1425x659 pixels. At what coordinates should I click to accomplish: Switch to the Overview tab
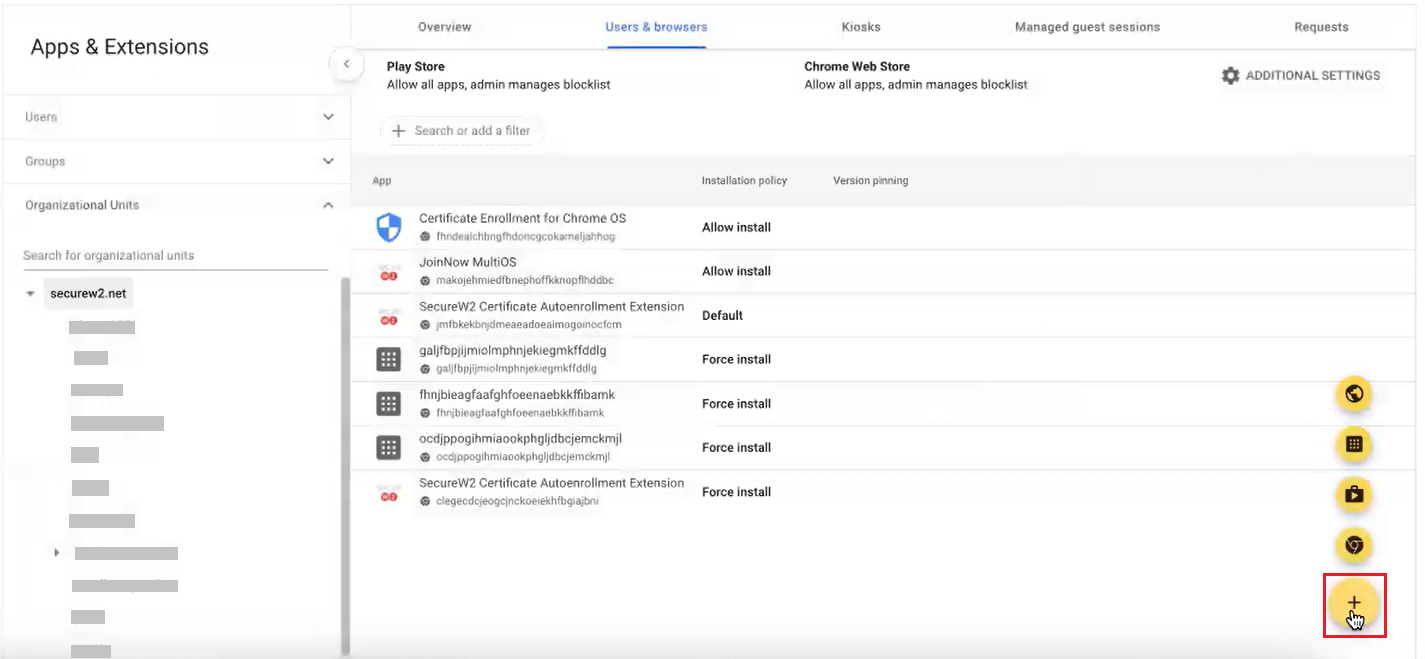point(444,27)
